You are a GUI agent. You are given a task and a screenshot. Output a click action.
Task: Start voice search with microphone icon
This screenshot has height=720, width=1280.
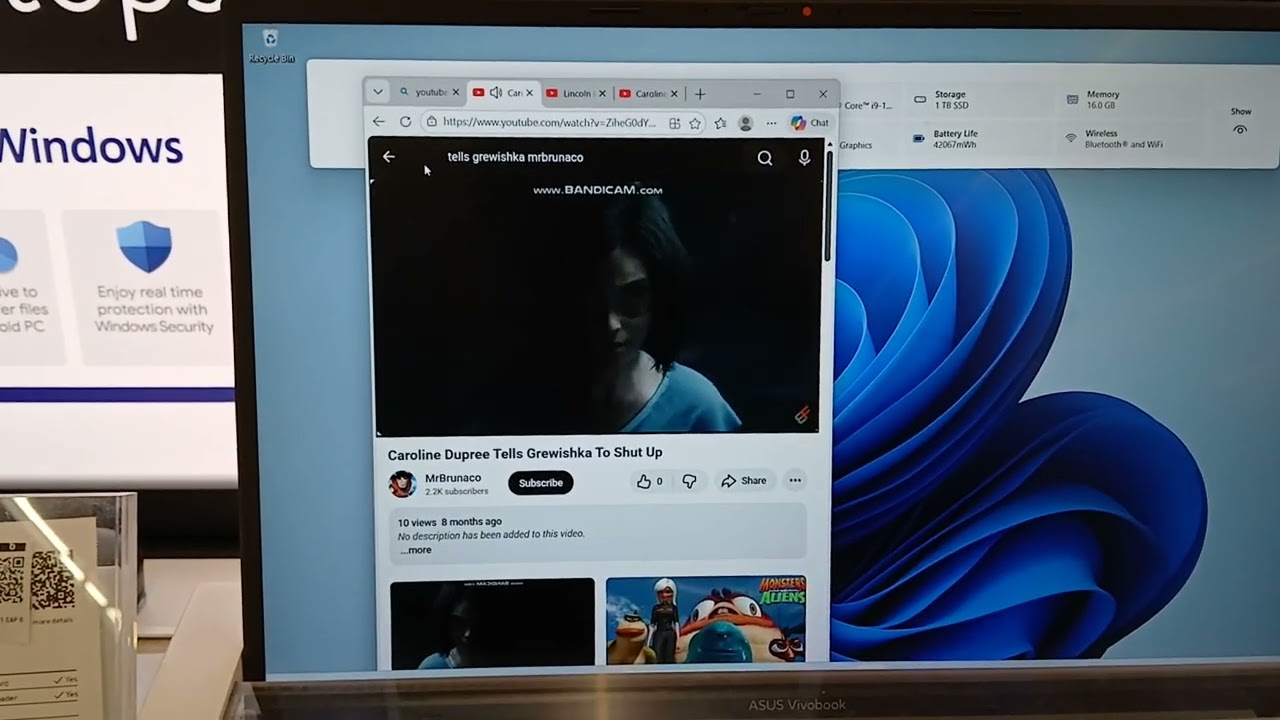pyautogui.click(x=804, y=158)
